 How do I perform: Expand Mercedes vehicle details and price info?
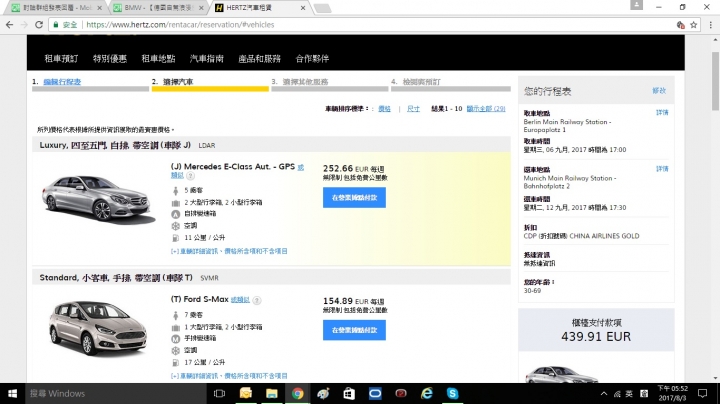229,251
